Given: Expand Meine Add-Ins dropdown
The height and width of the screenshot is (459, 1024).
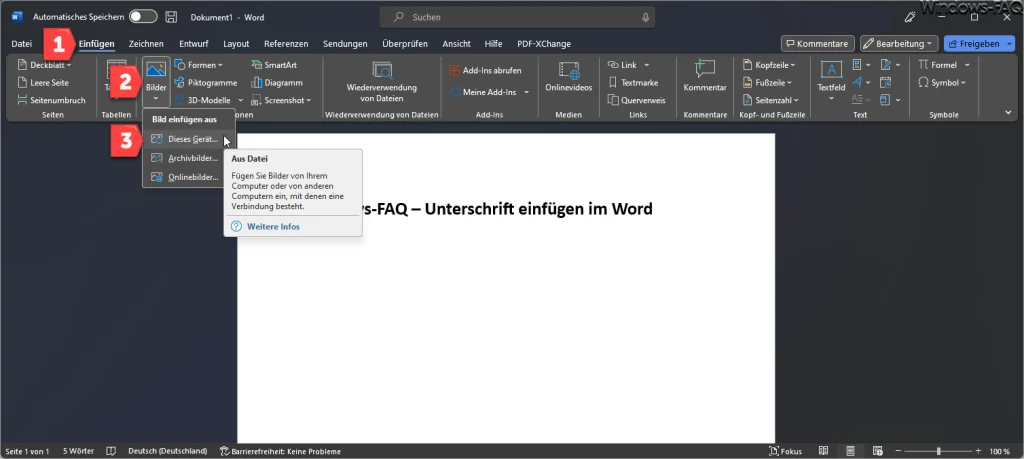Looking at the screenshot, I should coord(526,92).
